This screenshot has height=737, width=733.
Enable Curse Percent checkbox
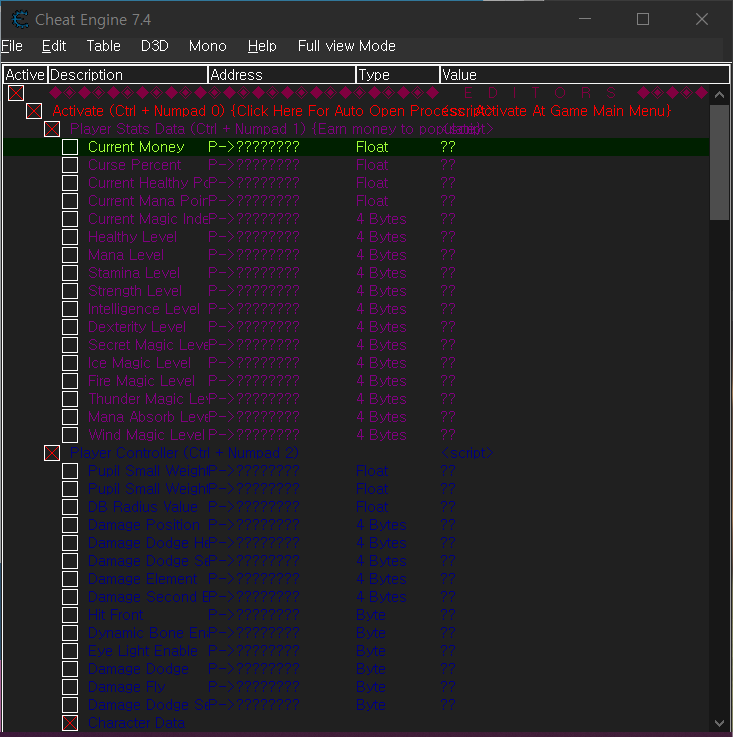pyautogui.click(x=70, y=165)
